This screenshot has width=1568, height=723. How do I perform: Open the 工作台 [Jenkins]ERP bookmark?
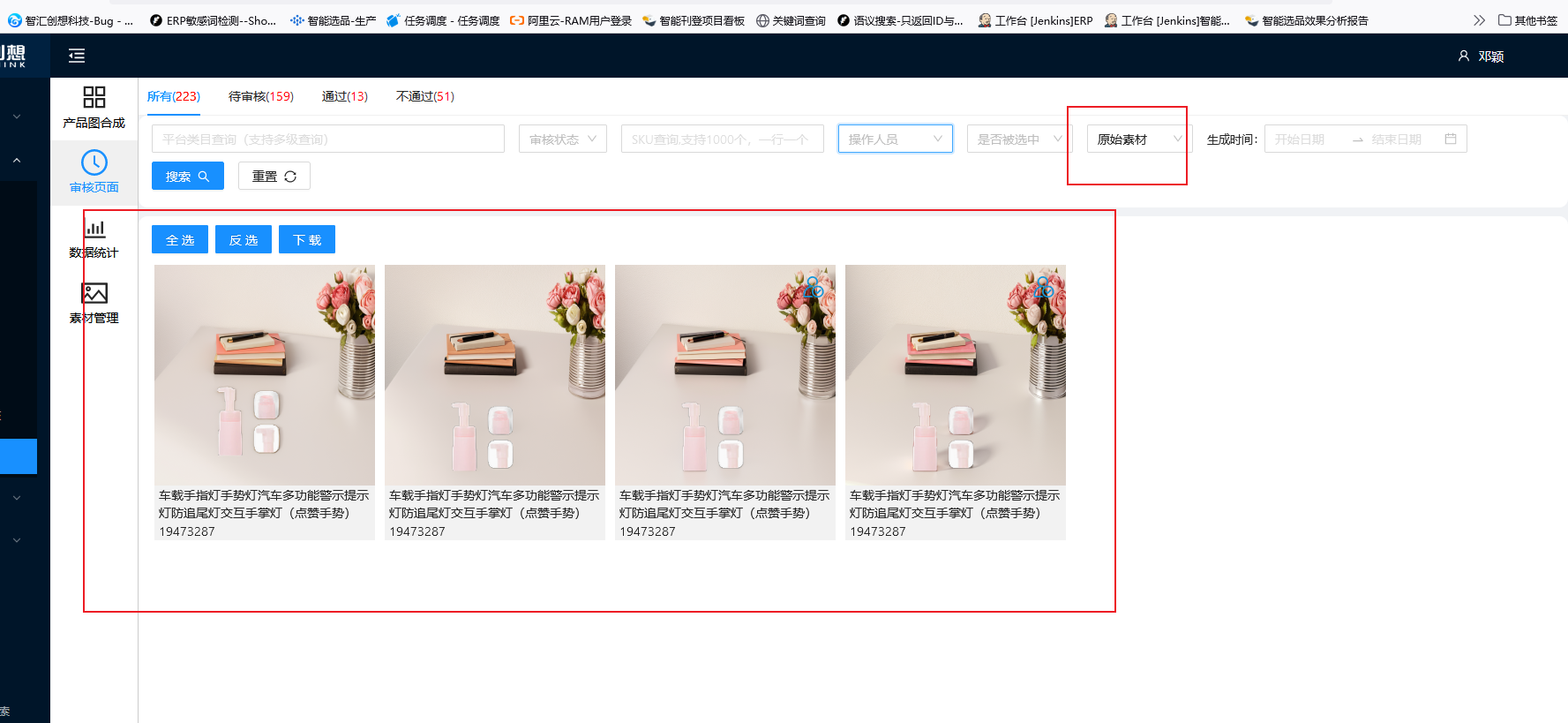pos(1035,20)
